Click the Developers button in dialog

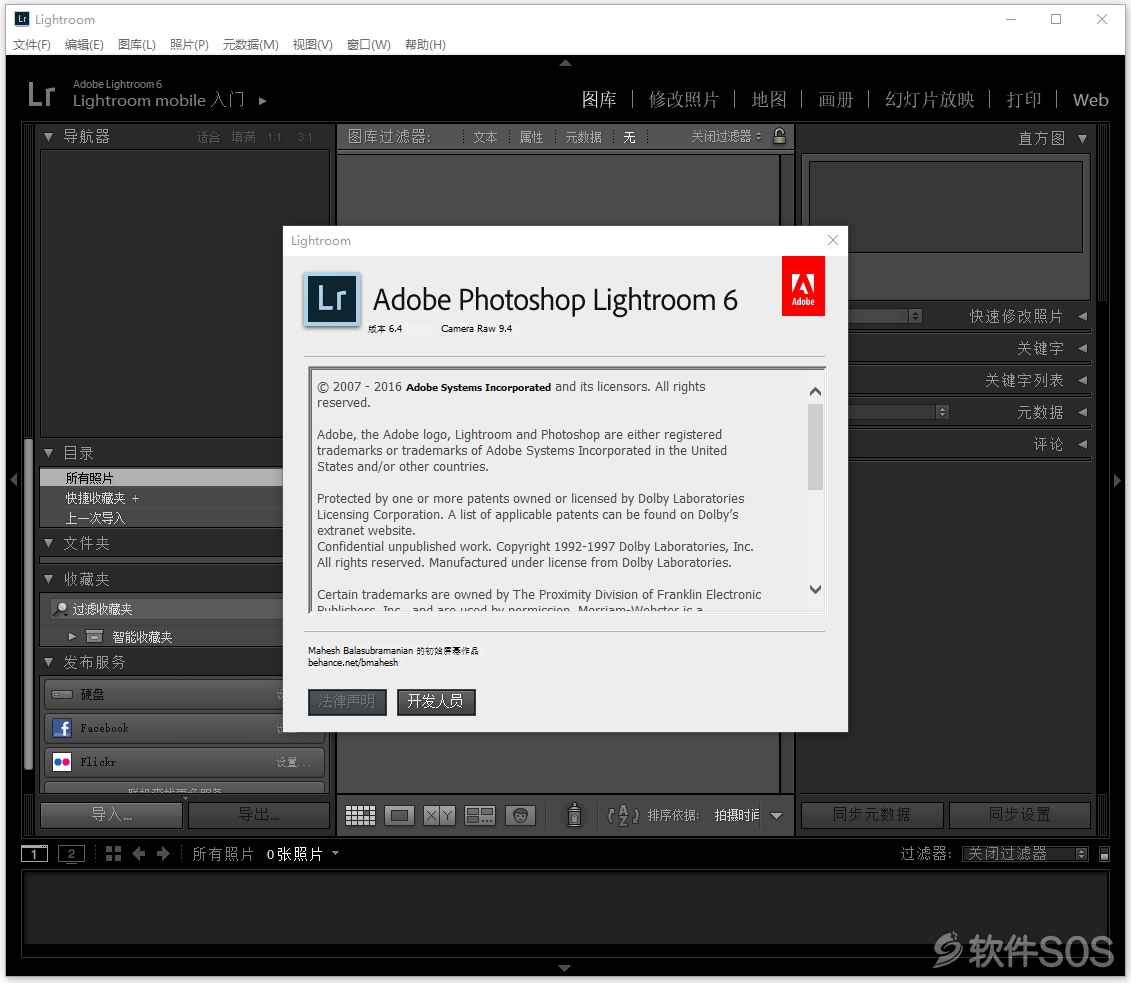point(436,702)
